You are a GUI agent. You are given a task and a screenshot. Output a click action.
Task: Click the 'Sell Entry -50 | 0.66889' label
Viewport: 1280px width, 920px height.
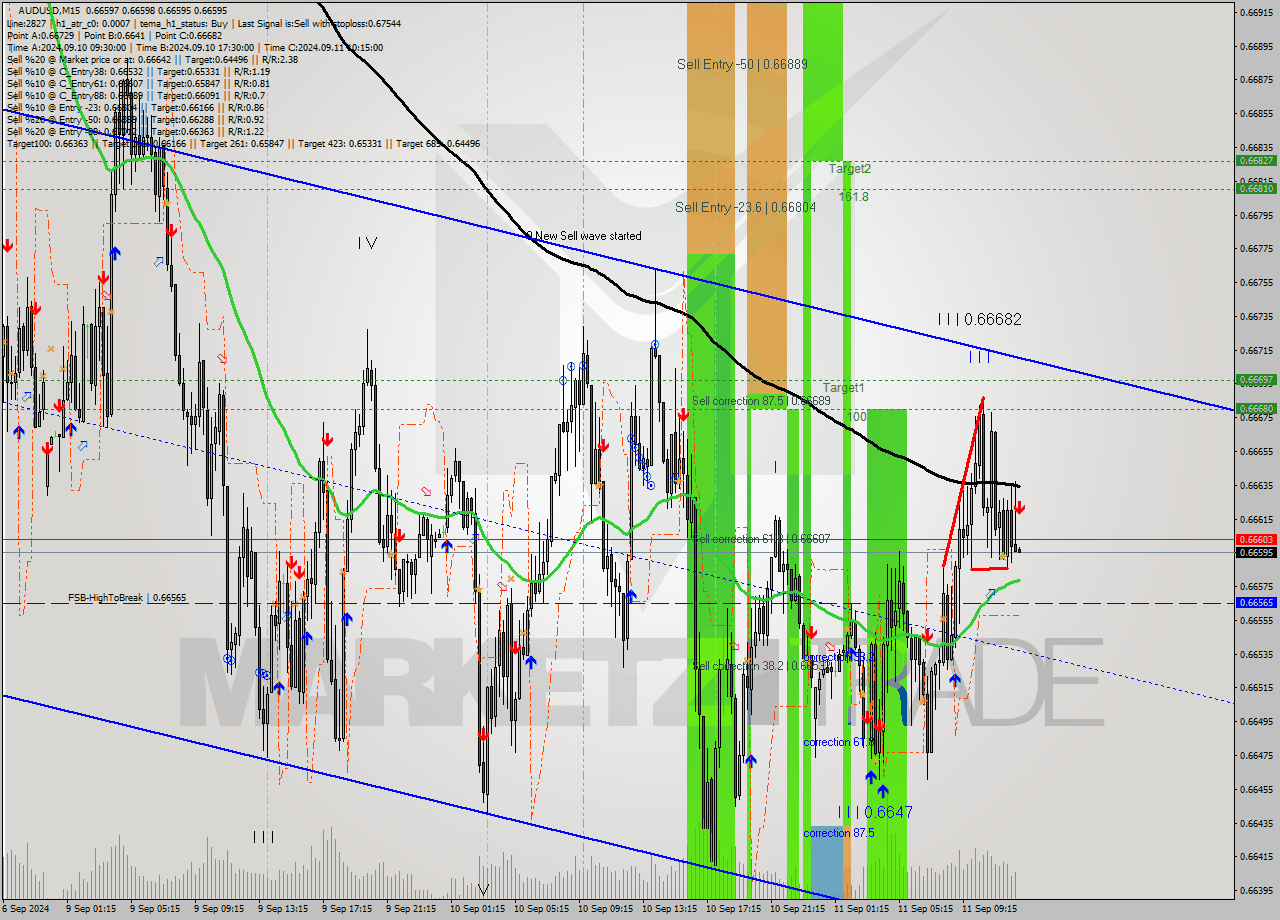[742, 64]
